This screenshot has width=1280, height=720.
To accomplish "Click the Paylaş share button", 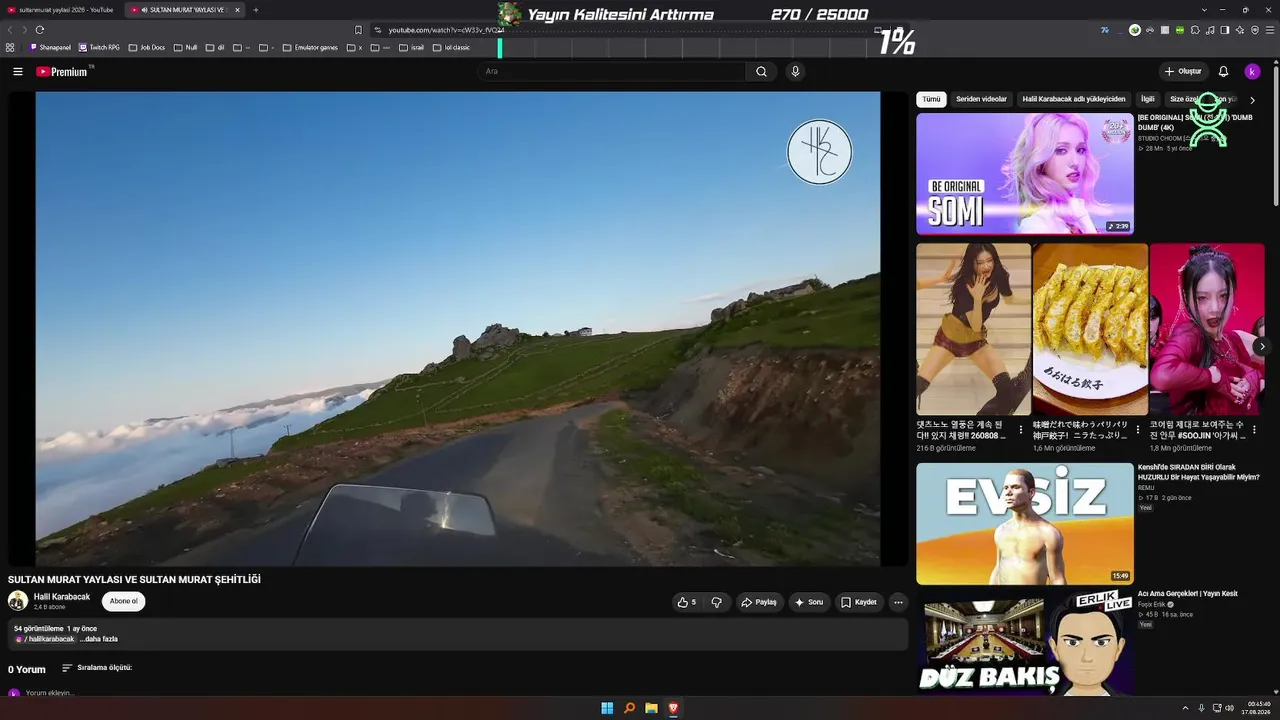I will pyautogui.click(x=759, y=602).
